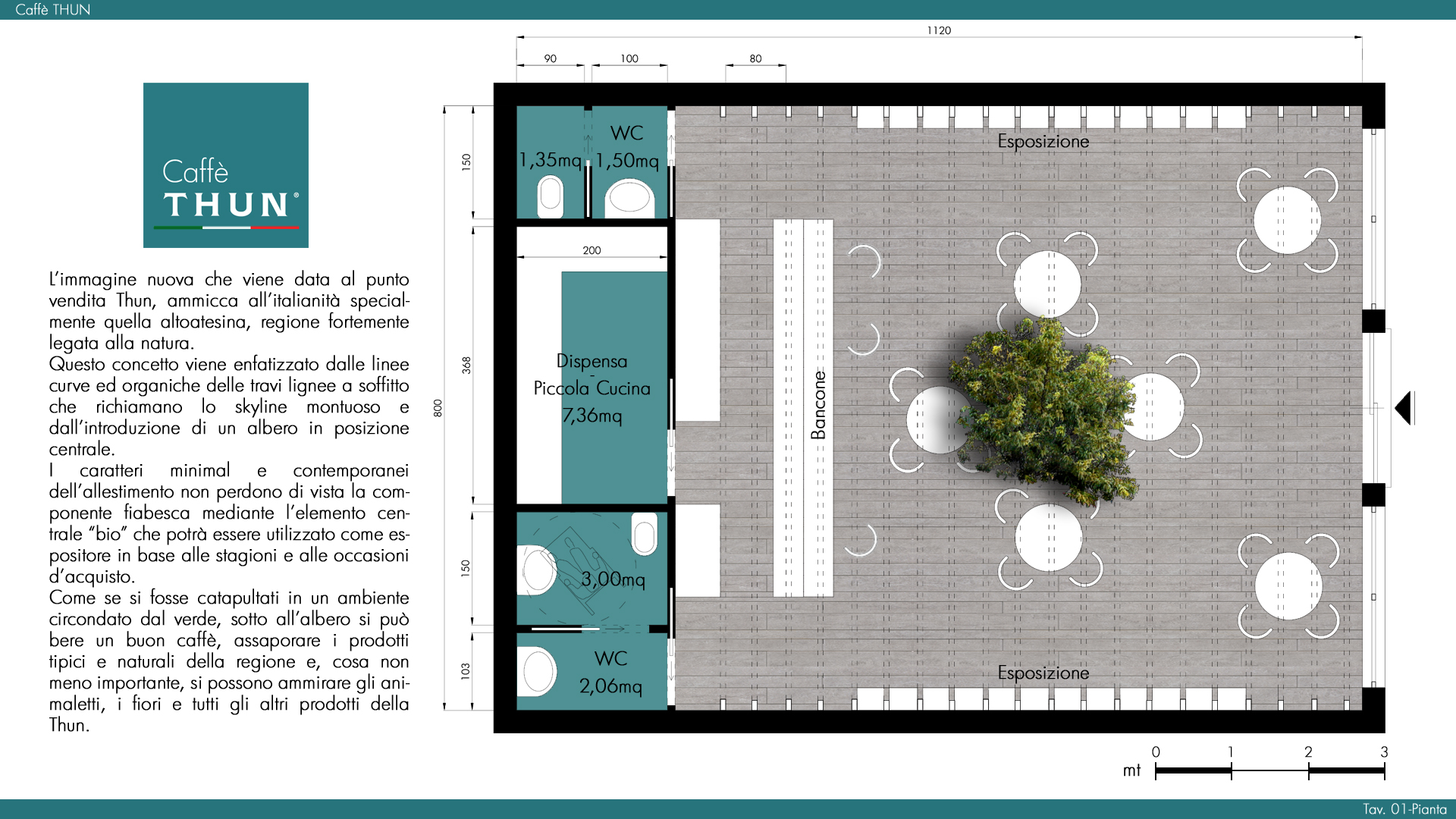The width and height of the screenshot is (1456, 819).
Task: Click the bottom-right round table
Action: [1288, 586]
